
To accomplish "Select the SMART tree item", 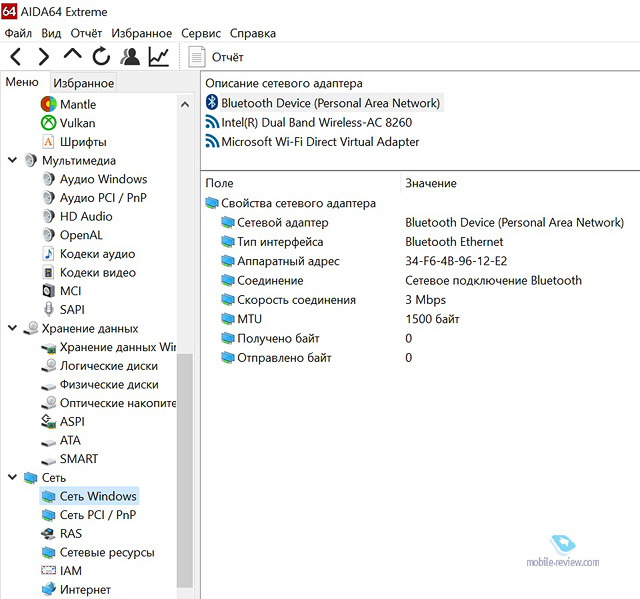I will (78, 459).
